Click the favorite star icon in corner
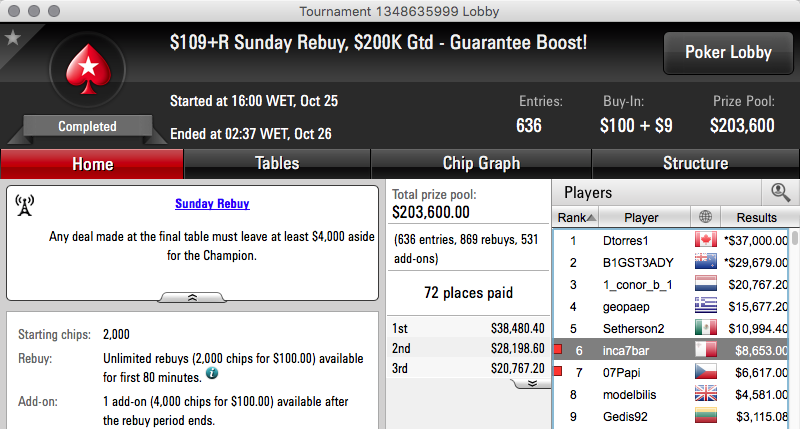The image size is (800, 429). click(12, 38)
